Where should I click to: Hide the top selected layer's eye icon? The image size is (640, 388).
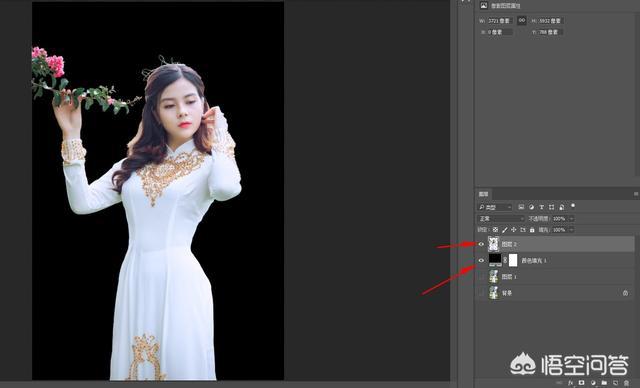tap(481, 244)
